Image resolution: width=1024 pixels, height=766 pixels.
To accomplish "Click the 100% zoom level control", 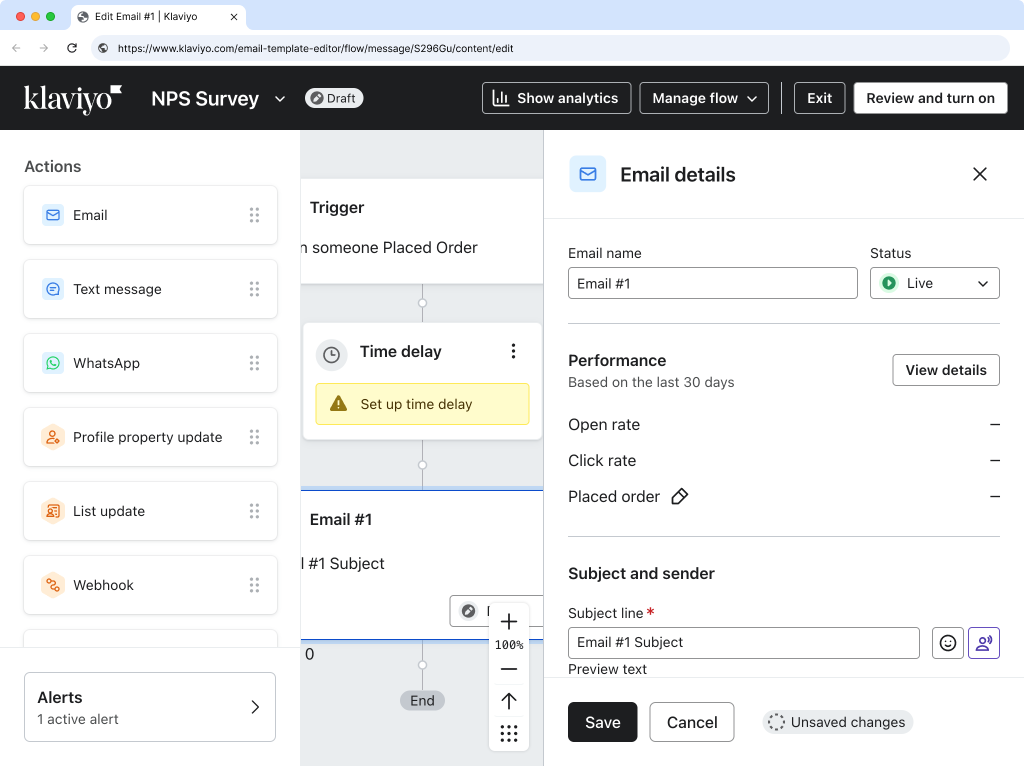I will (509, 645).
